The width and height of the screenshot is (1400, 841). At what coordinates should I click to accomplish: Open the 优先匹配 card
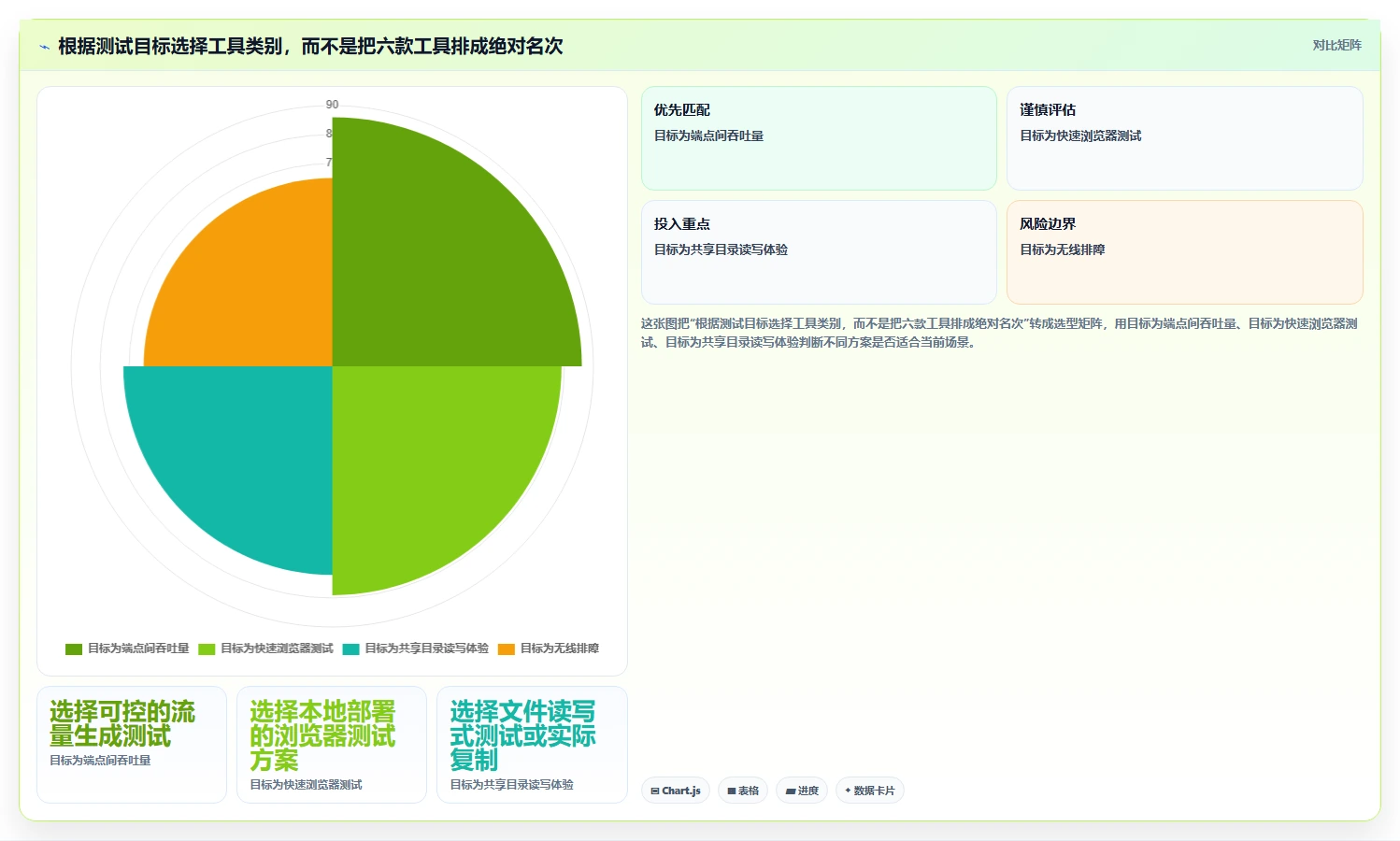819,138
